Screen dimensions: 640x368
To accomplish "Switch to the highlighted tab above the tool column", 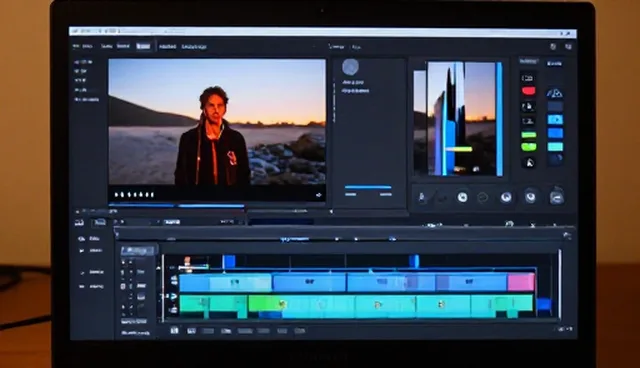I will [x=529, y=61].
